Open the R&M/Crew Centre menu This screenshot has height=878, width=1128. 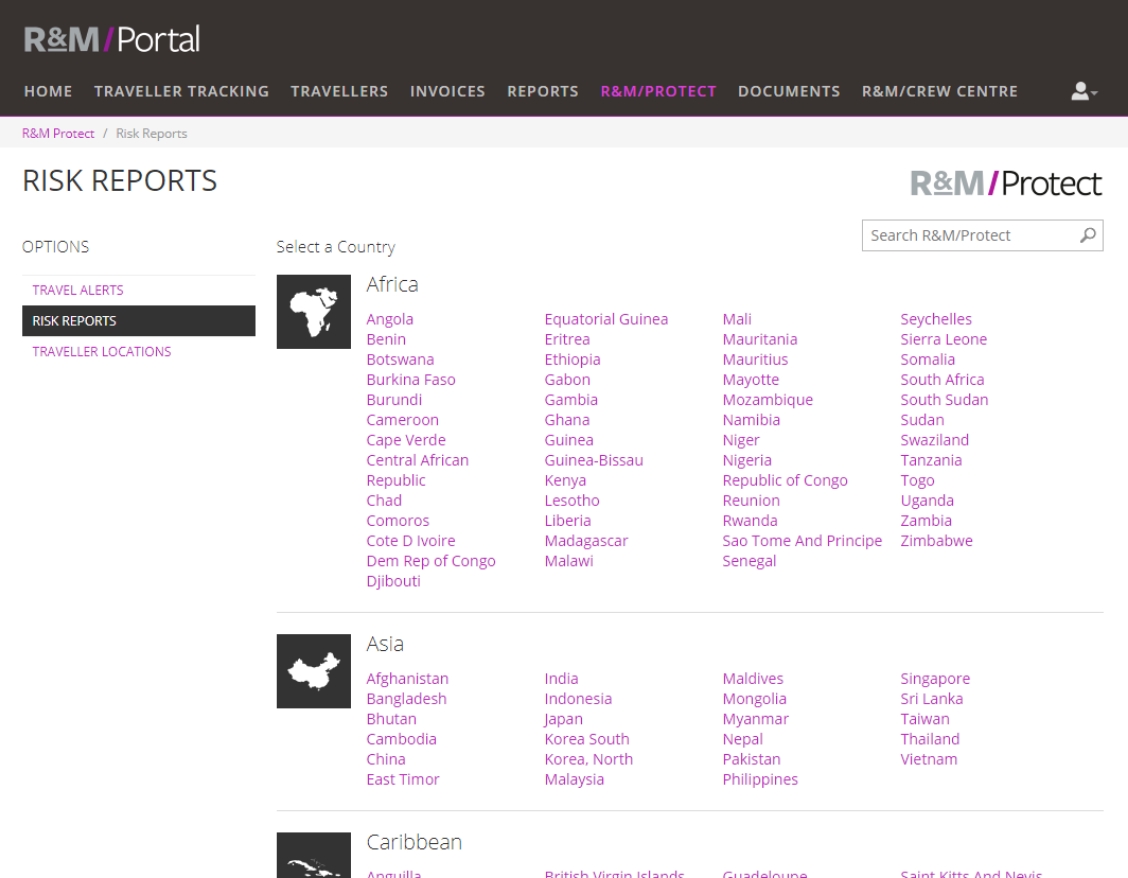click(939, 91)
